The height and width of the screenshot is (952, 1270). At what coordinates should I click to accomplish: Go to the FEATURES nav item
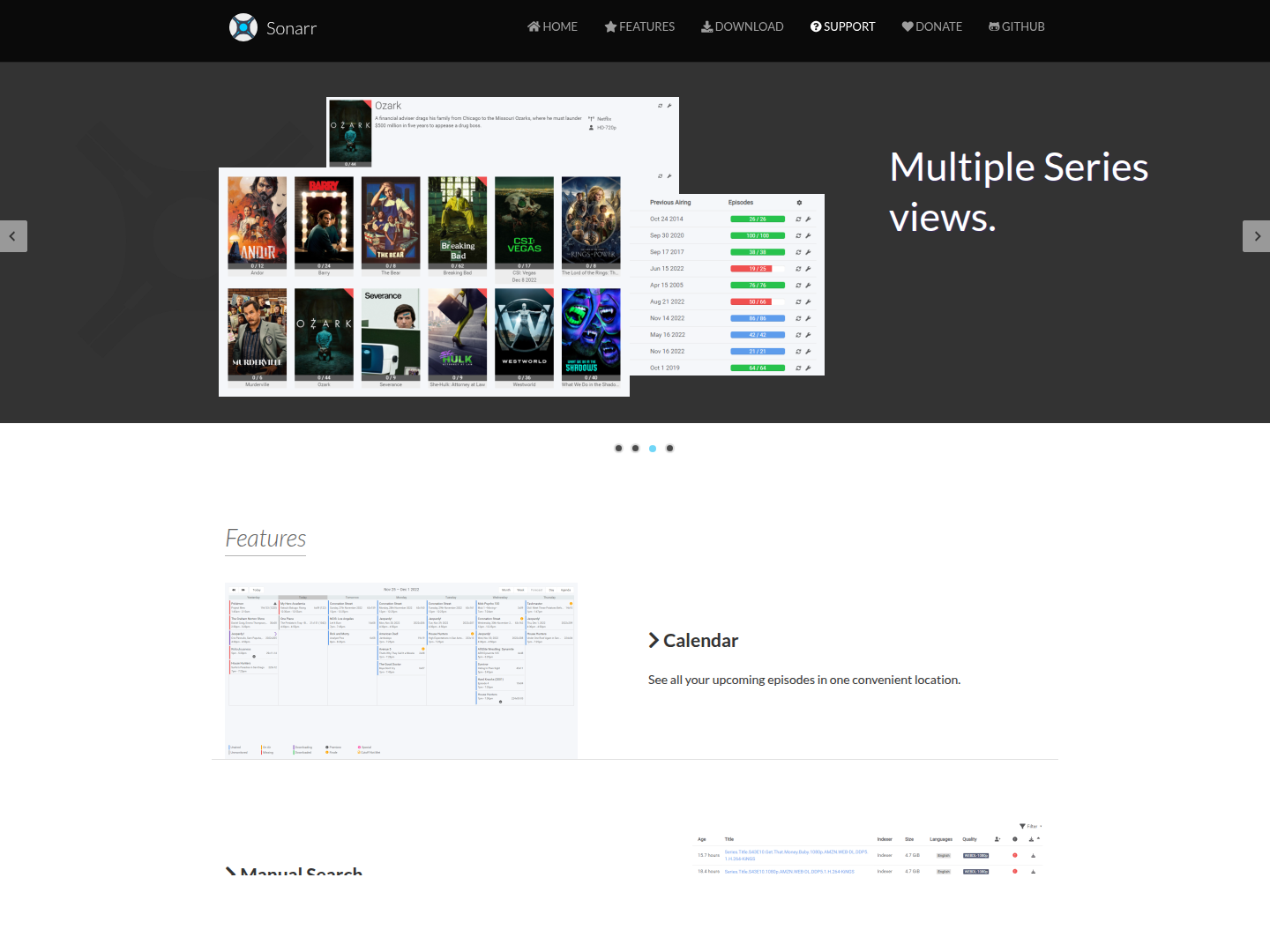(x=639, y=26)
